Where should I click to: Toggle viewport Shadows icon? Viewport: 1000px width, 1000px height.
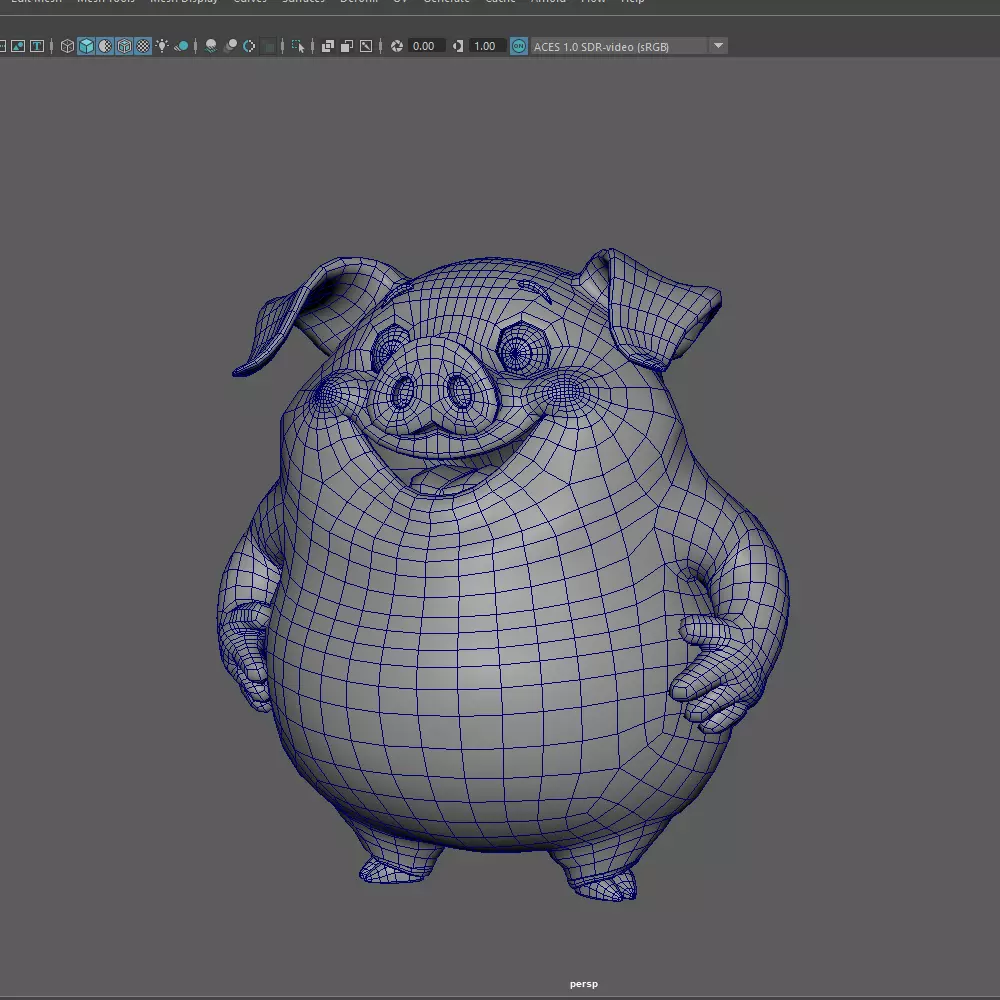(x=181, y=46)
